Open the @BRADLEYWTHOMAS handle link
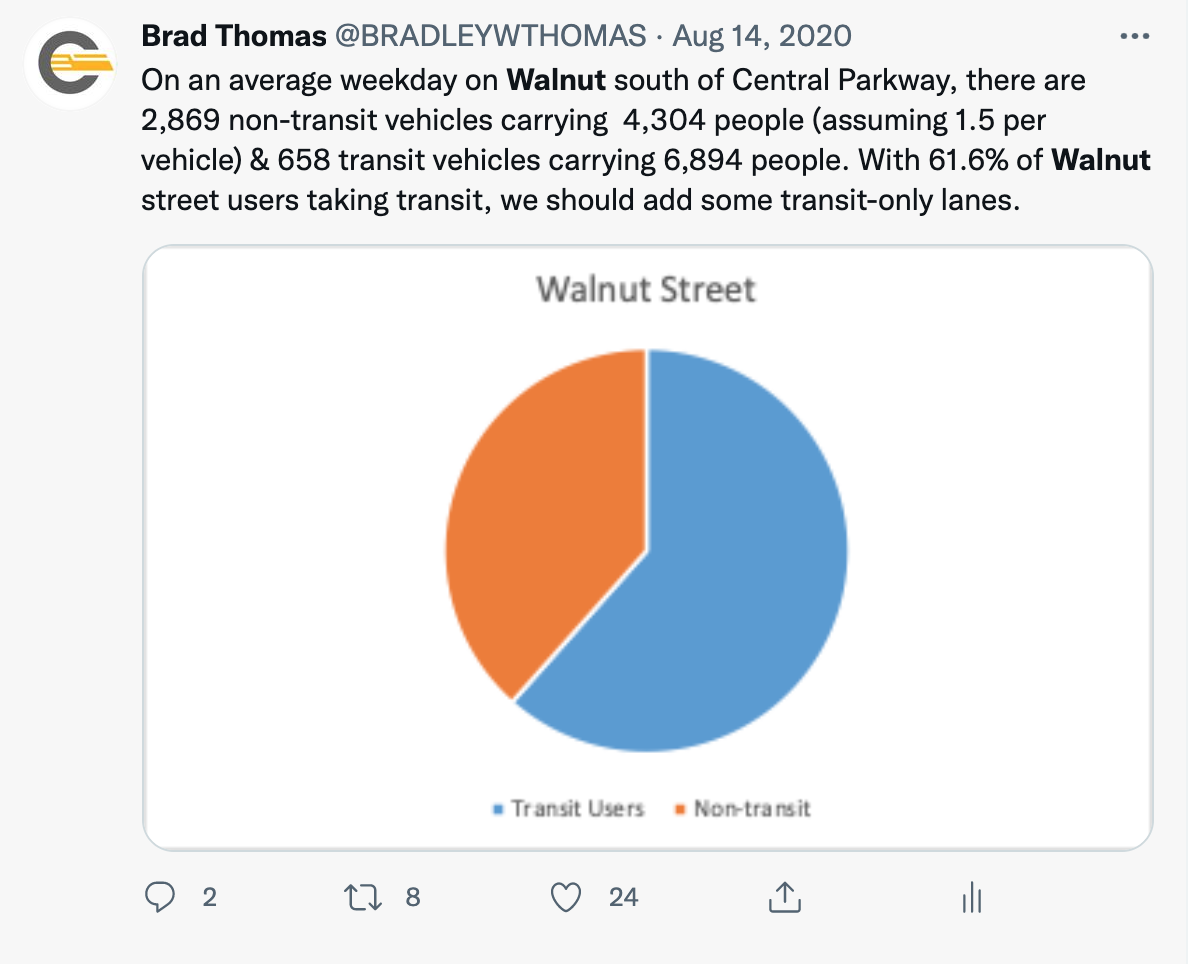The width and height of the screenshot is (1192, 964). click(x=490, y=36)
